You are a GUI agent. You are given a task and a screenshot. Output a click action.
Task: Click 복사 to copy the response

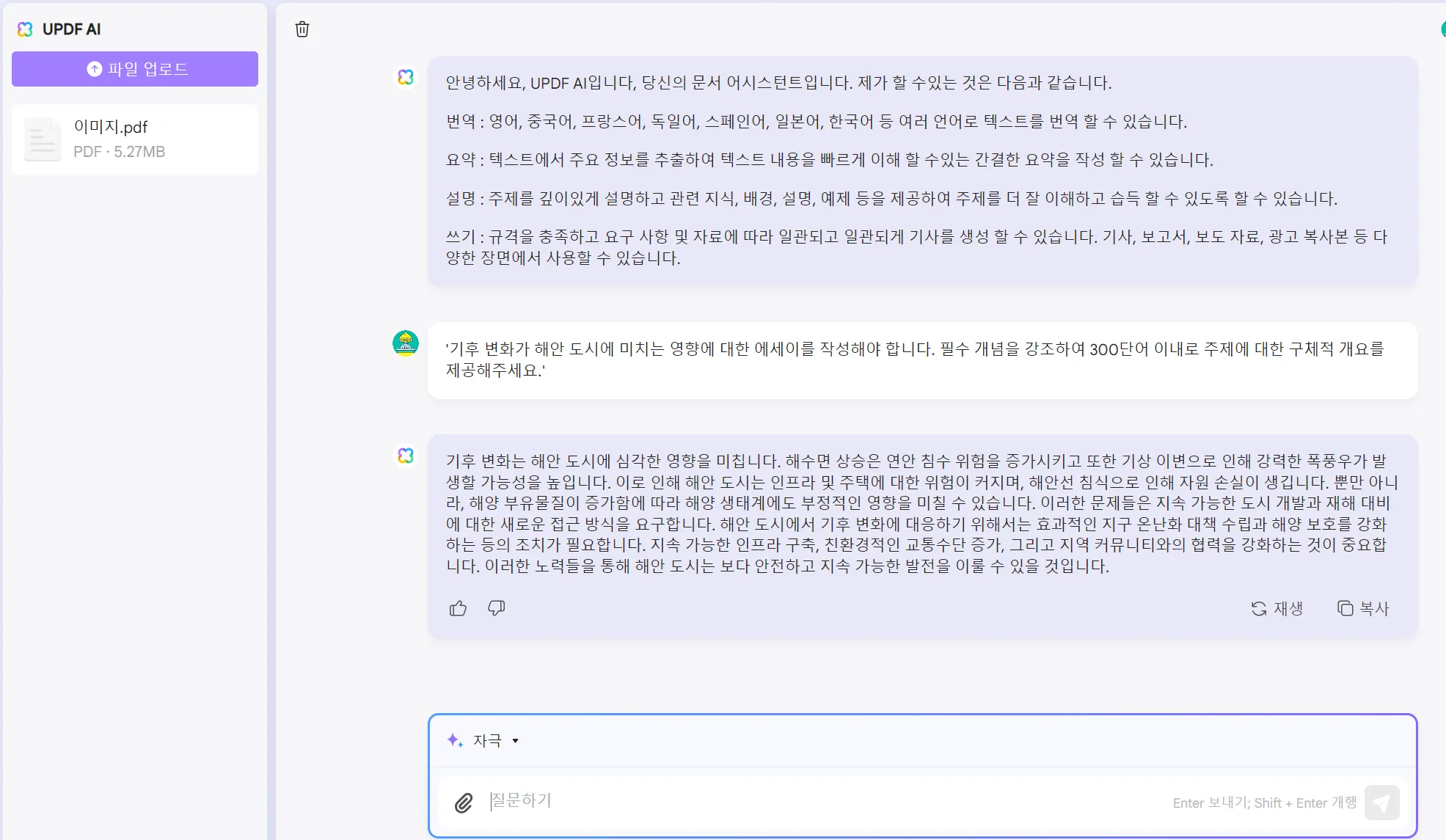tap(1363, 608)
